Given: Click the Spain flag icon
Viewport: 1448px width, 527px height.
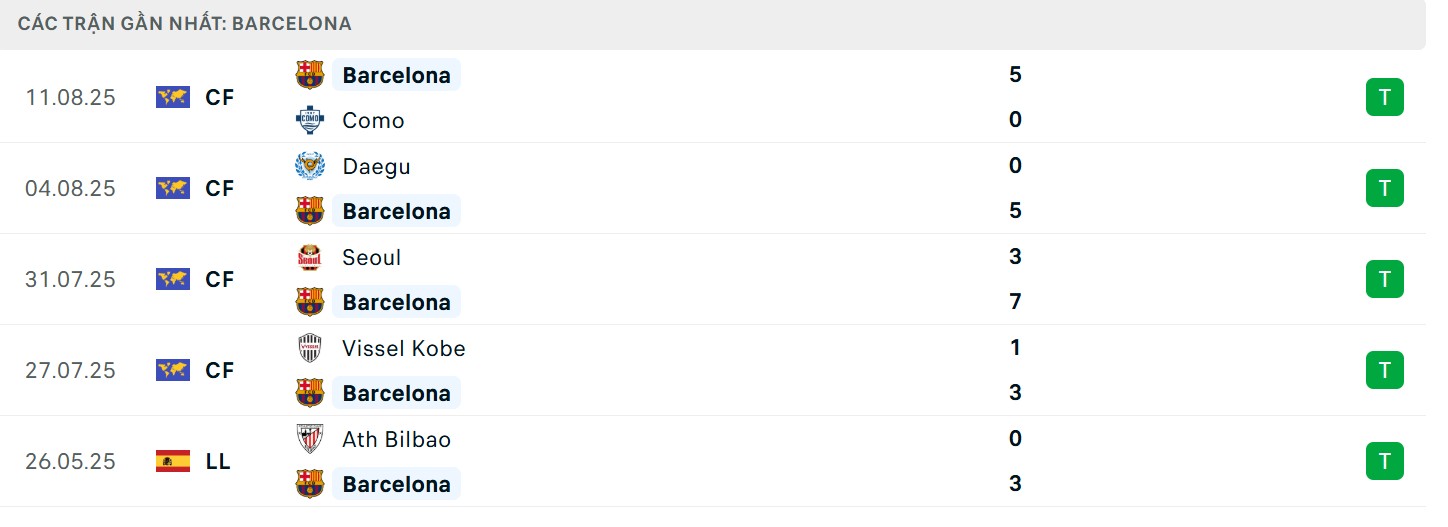Looking at the screenshot, I should [173, 461].
